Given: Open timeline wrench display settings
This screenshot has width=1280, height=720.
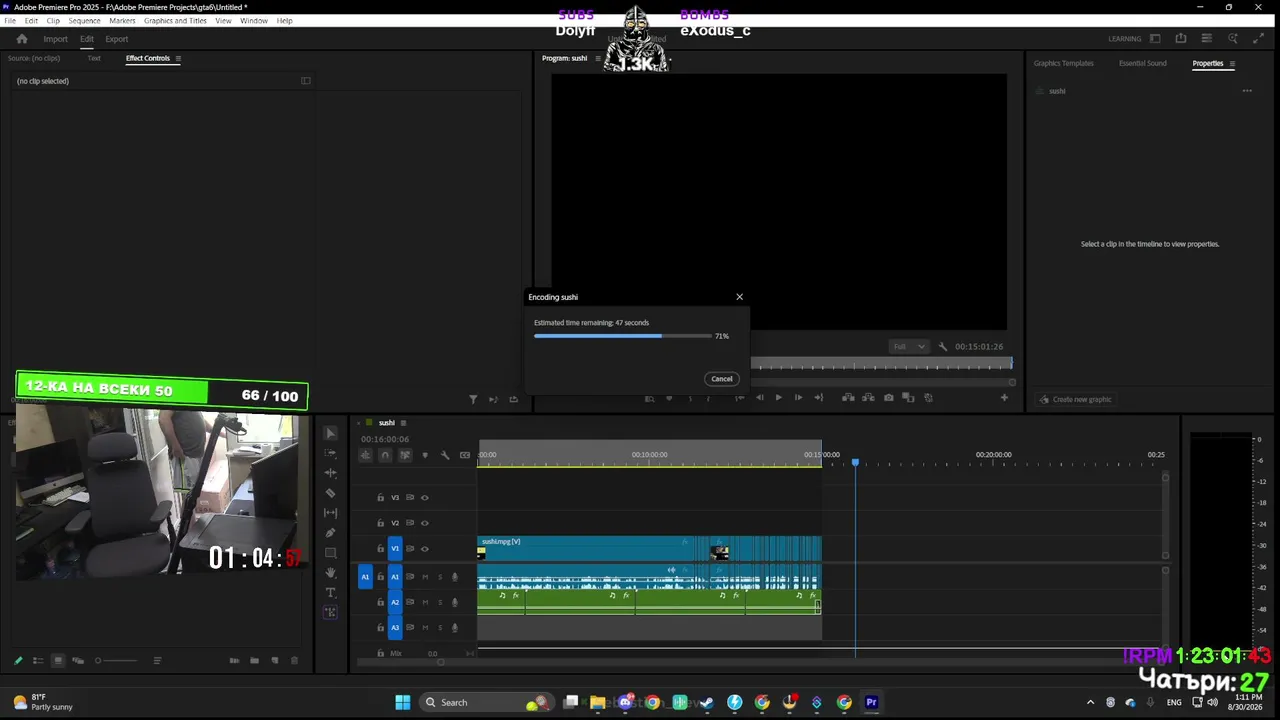Looking at the screenshot, I should pyautogui.click(x=445, y=455).
